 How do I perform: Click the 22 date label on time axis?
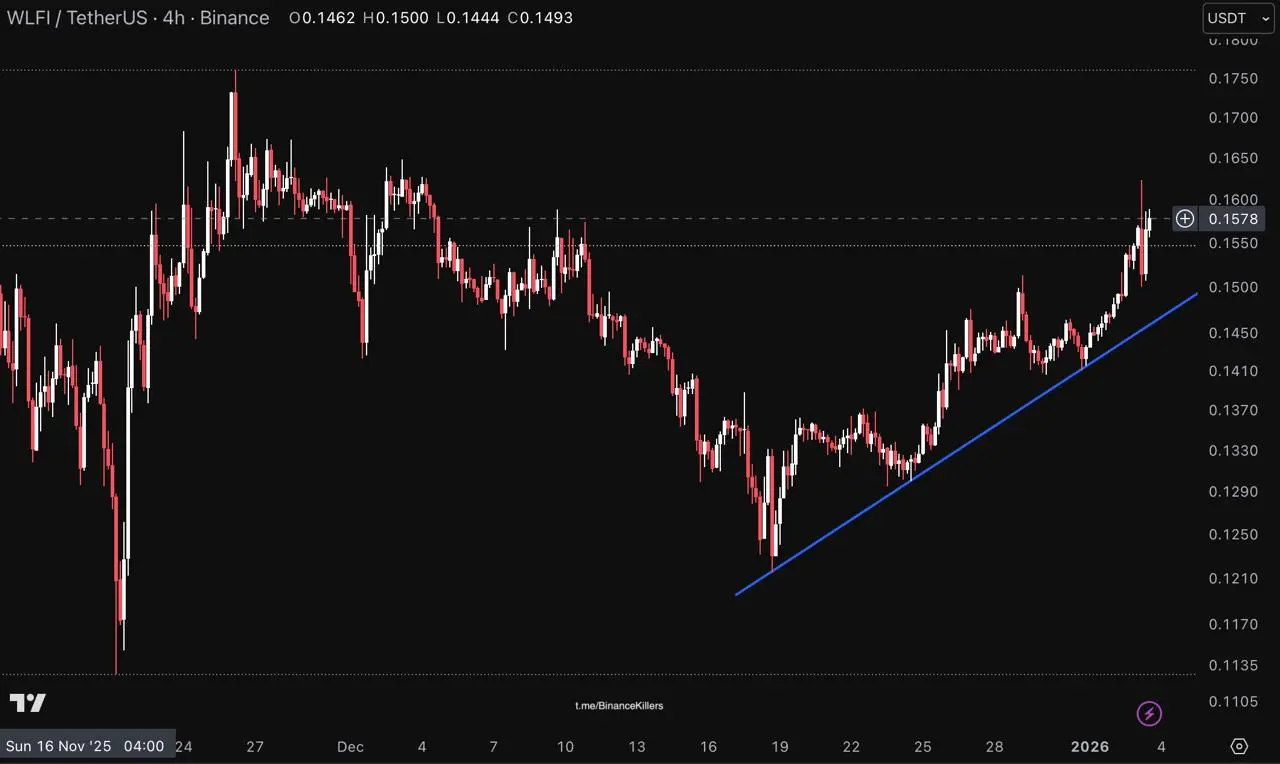(x=851, y=746)
